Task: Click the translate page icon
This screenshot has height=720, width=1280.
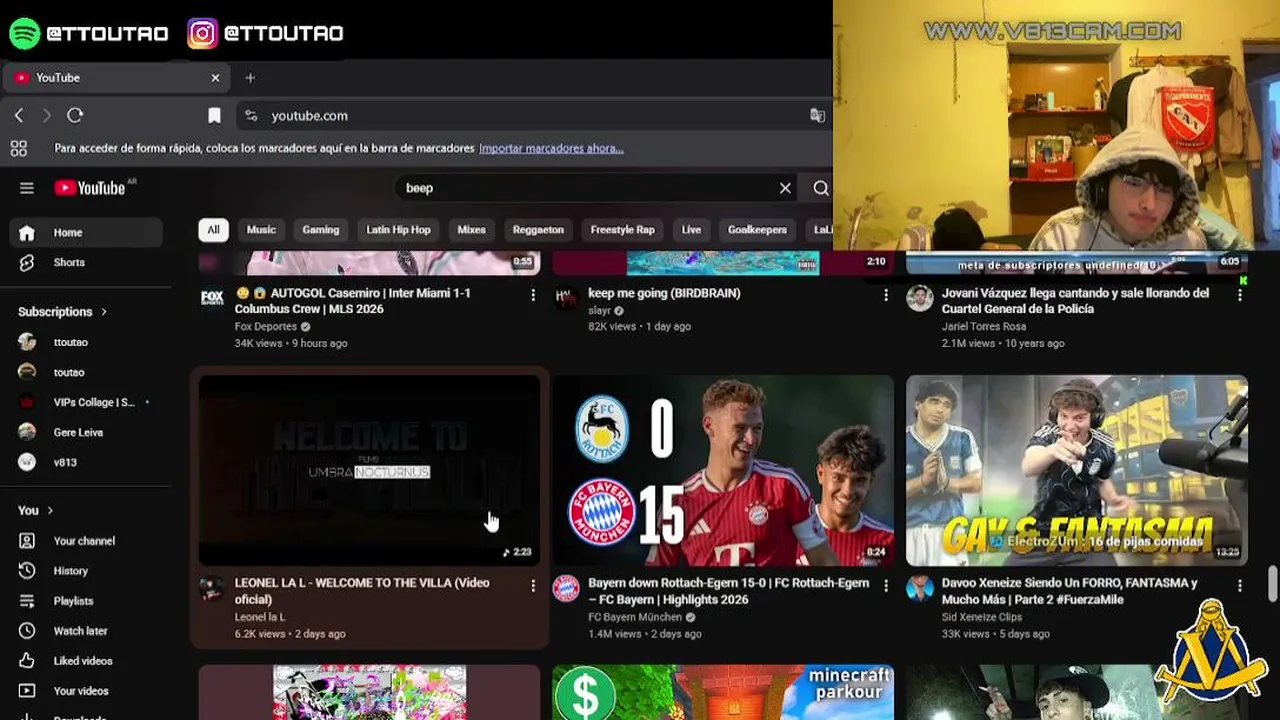Action: (x=817, y=116)
